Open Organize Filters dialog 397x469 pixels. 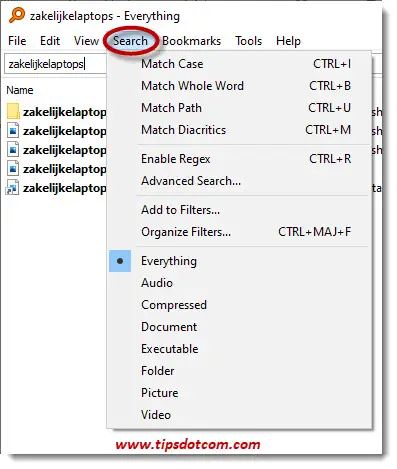click(x=239, y=232)
